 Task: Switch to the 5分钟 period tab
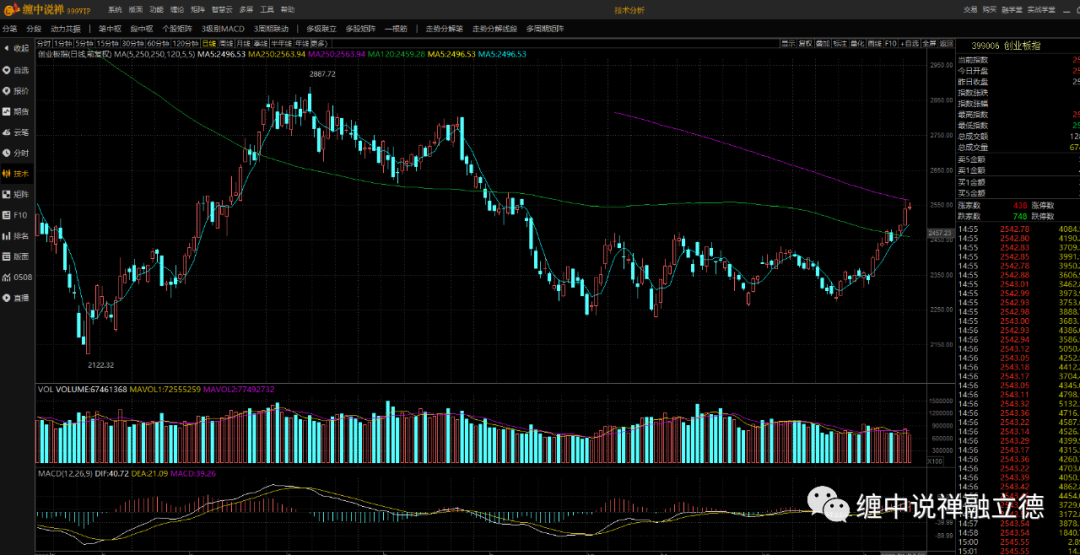point(84,43)
